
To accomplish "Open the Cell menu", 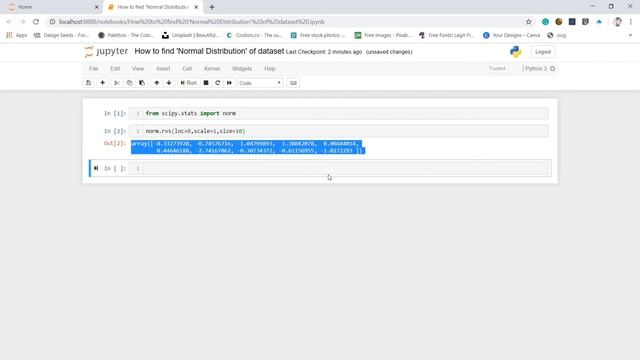I will coord(187,69).
